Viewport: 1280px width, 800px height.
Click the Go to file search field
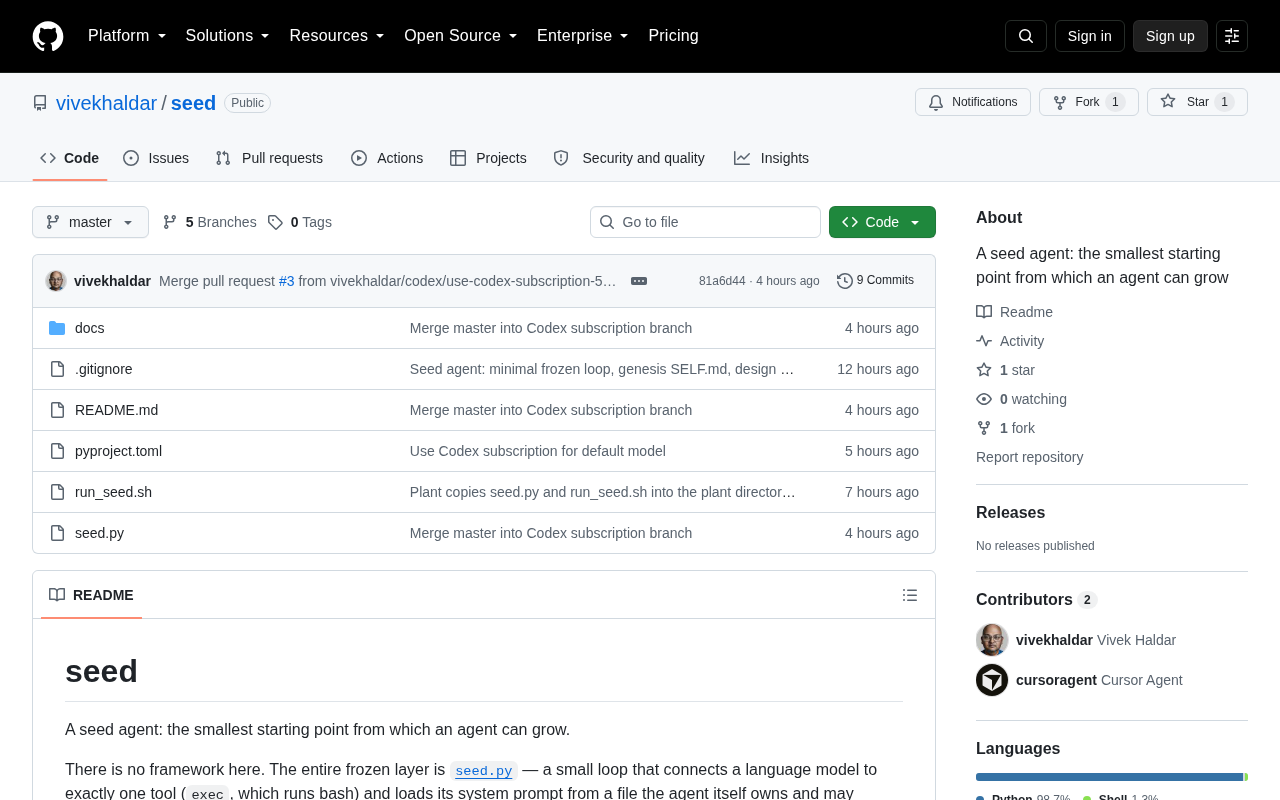click(x=705, y=222)
